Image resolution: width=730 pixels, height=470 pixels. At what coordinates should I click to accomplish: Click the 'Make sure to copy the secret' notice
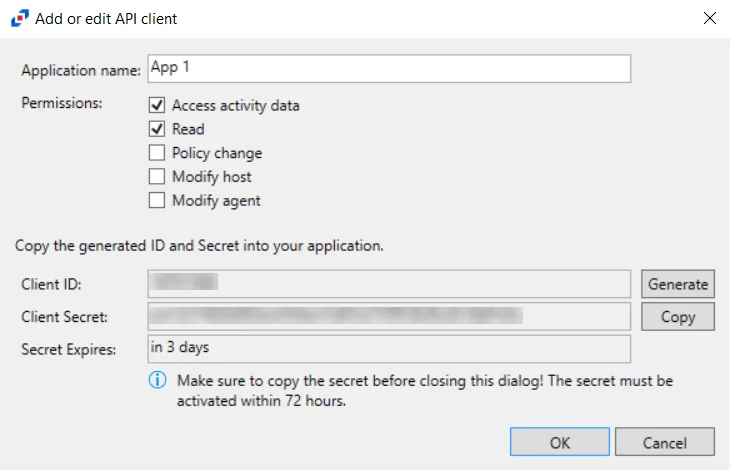(x=425, y=390)
